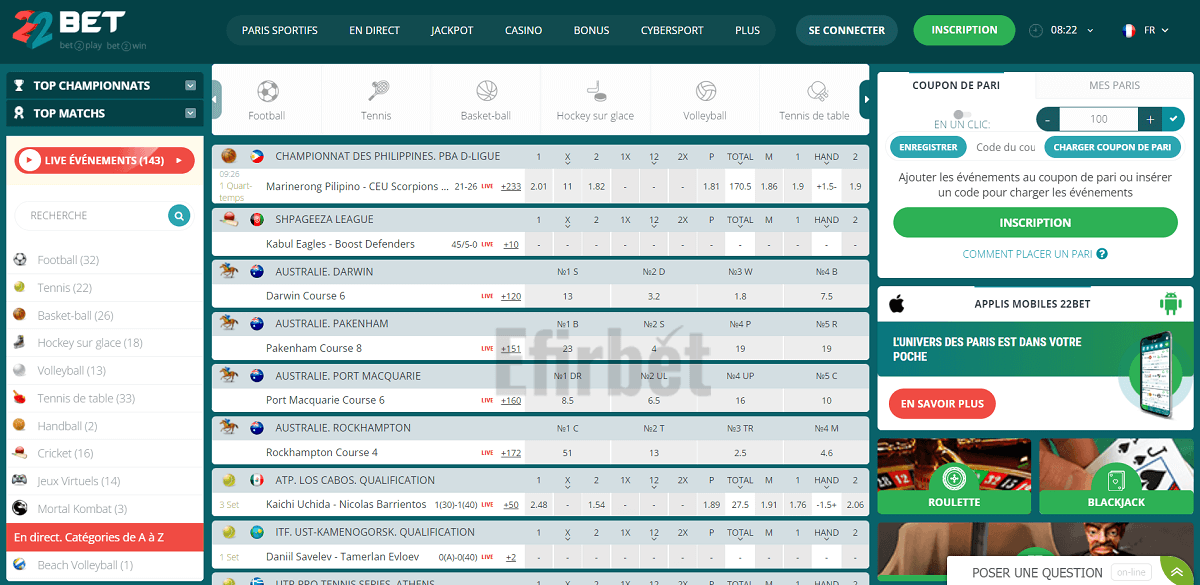This screenshot has height=585, width=1200.
Task: Expand the 12 market dropdown in the Philippines PBA header
Action: (x=654, y=157)
